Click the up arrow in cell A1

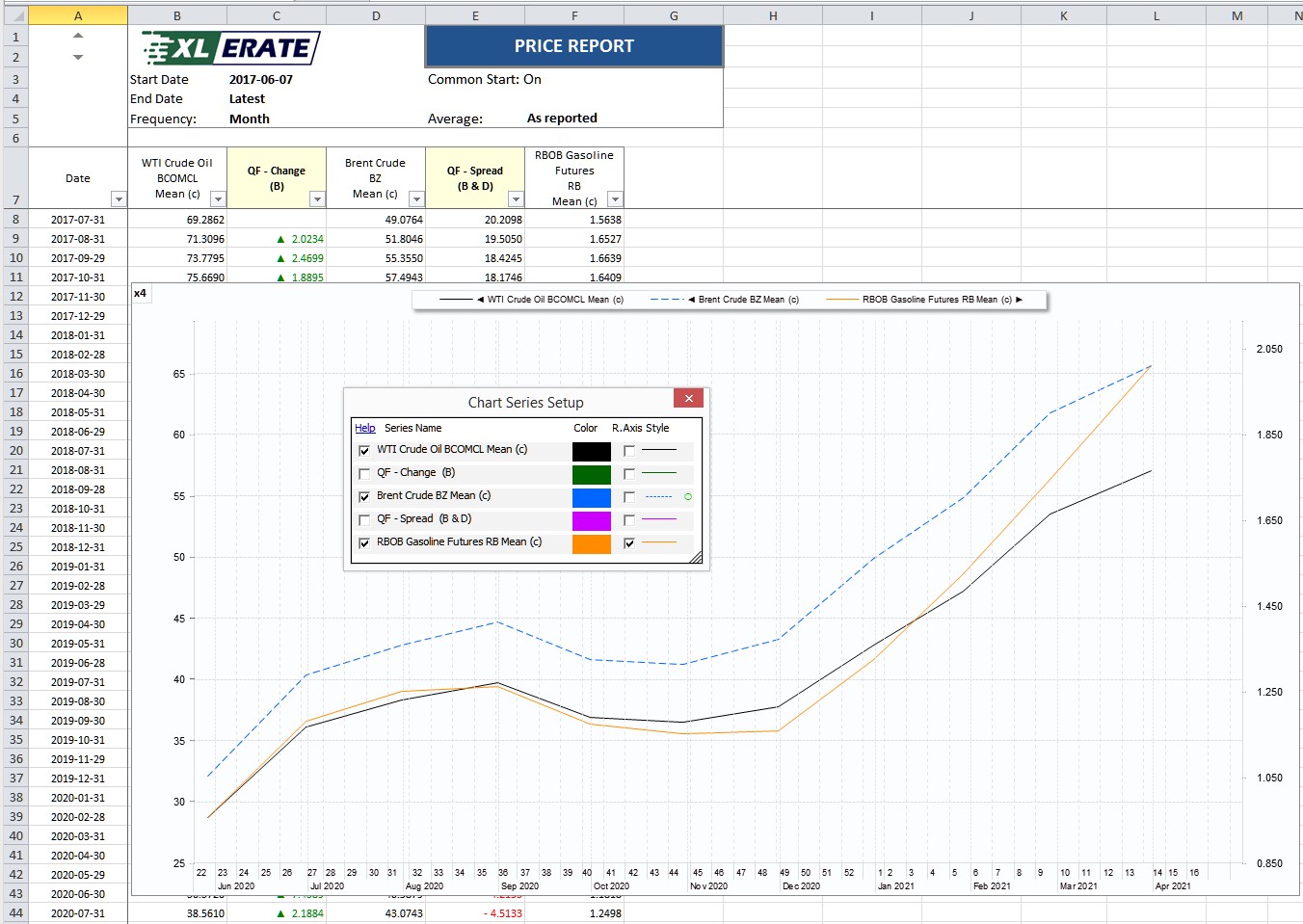click(x=78, y=36)
